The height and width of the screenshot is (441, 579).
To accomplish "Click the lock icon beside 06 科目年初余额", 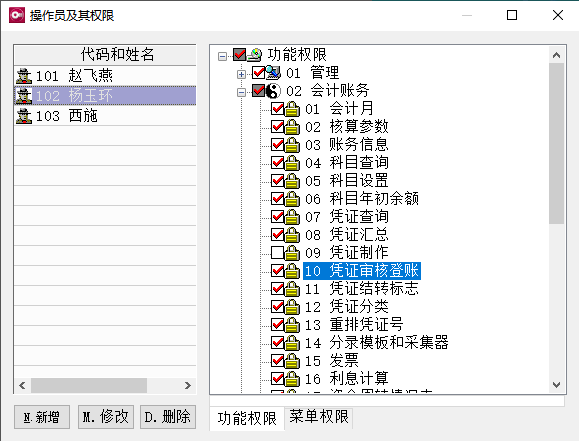I will (292, 199).
